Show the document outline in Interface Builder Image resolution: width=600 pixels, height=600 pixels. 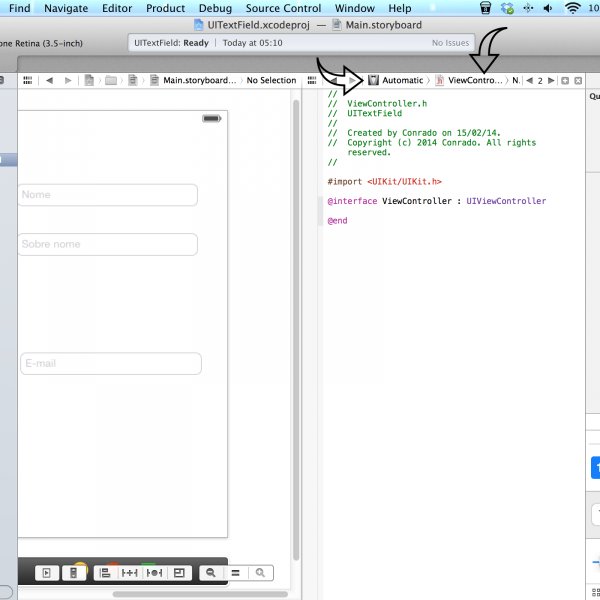47,573
